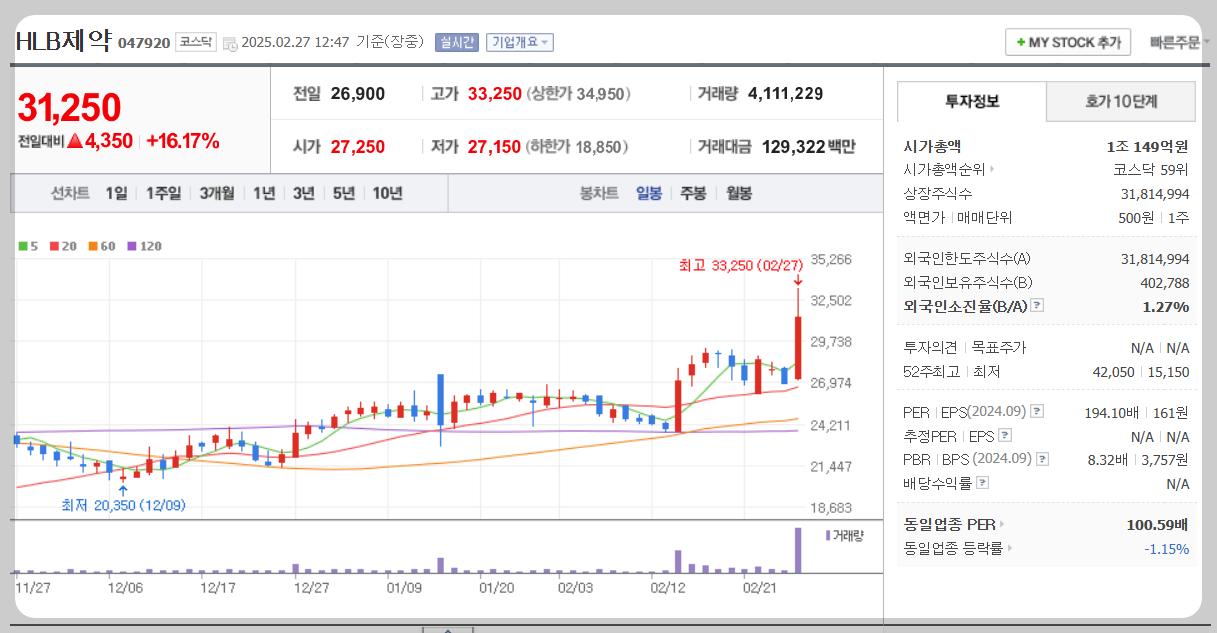This screenshot has width=1217, height=633.
Task: Toggle the 실시간 real-time badge
Action: pos(457,42)
